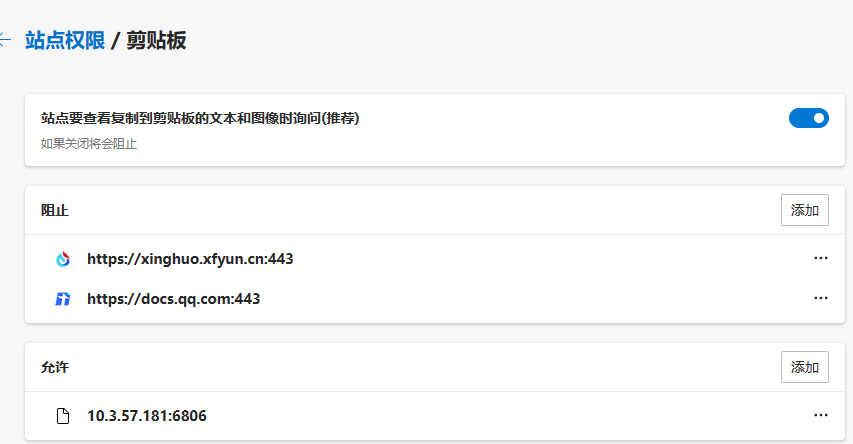Screen dimensions: 853x444
Task: Click 添加 in the 允许 section
Action: click(804, 367)
